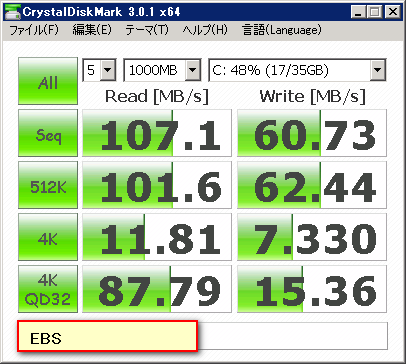Close the CrystalDiskMark window
Screen dimensions: 406x364
pyautogui.click(x=393, y=12)
